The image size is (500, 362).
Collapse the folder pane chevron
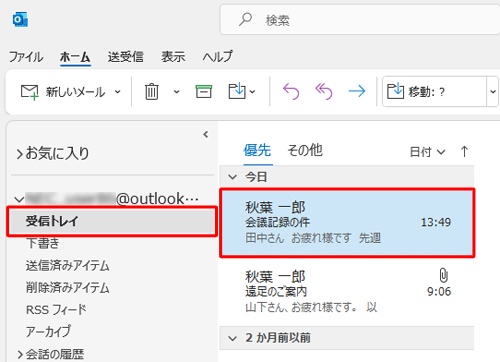(x=206, y=134)
